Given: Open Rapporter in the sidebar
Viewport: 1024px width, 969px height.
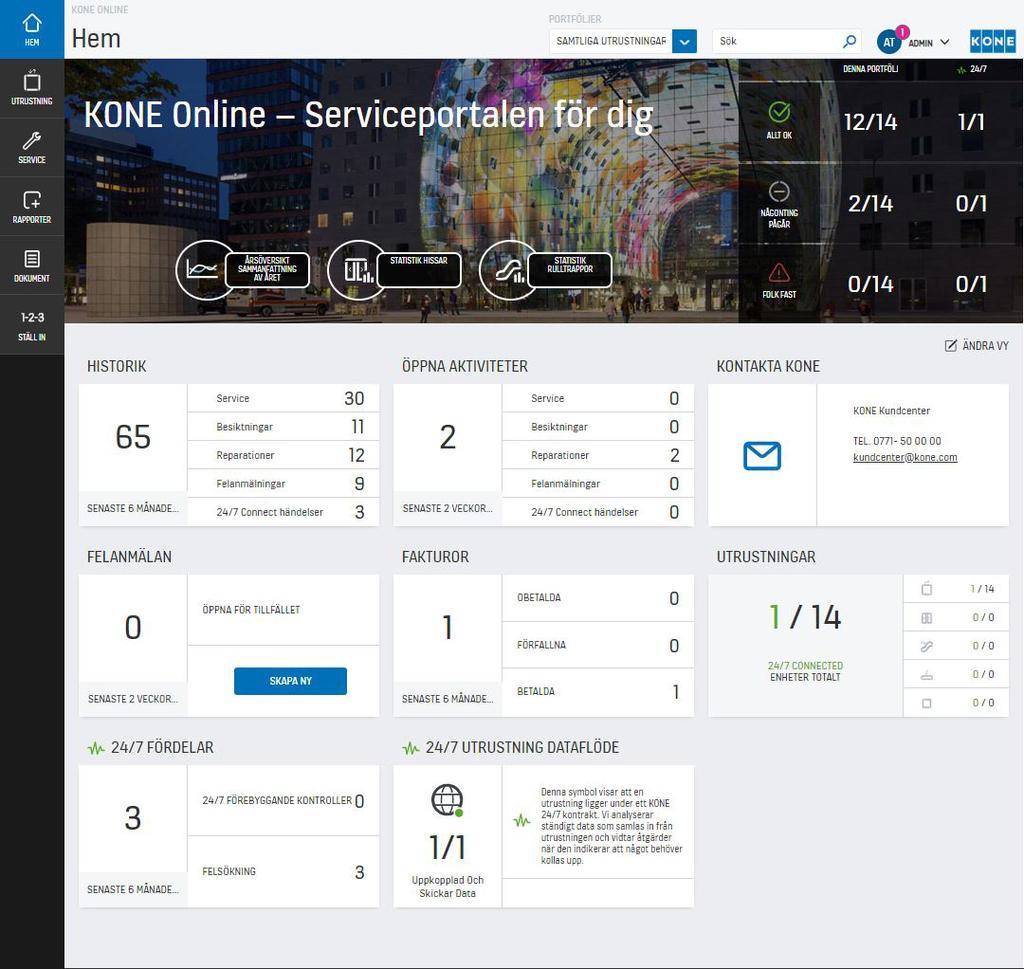Looking at the screenshot, I should click(32, 206).
